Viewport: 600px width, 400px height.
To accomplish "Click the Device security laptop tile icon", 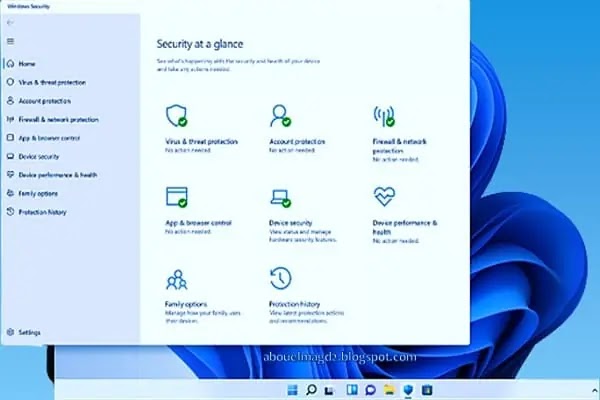I will (280, 198).
